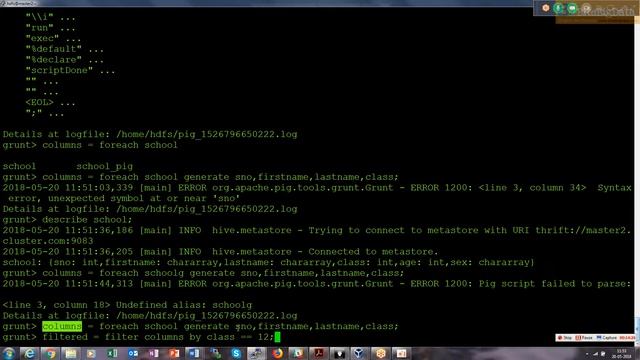Image resolution: width=640 pixels, height=360 pixels.
Task: Click the '<EOL> ...' line in terminal
Action: coord(50,103)
